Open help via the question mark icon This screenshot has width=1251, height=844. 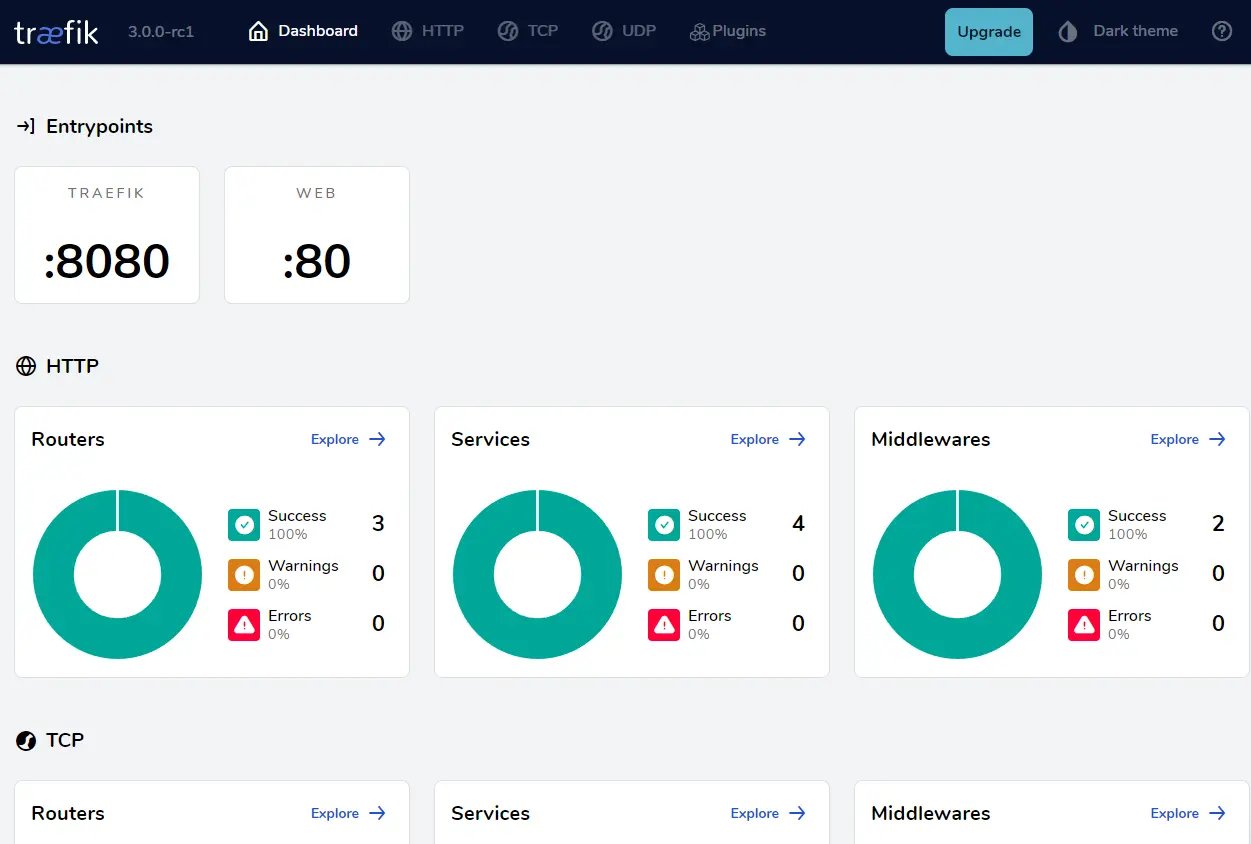tap(1222, 31)
